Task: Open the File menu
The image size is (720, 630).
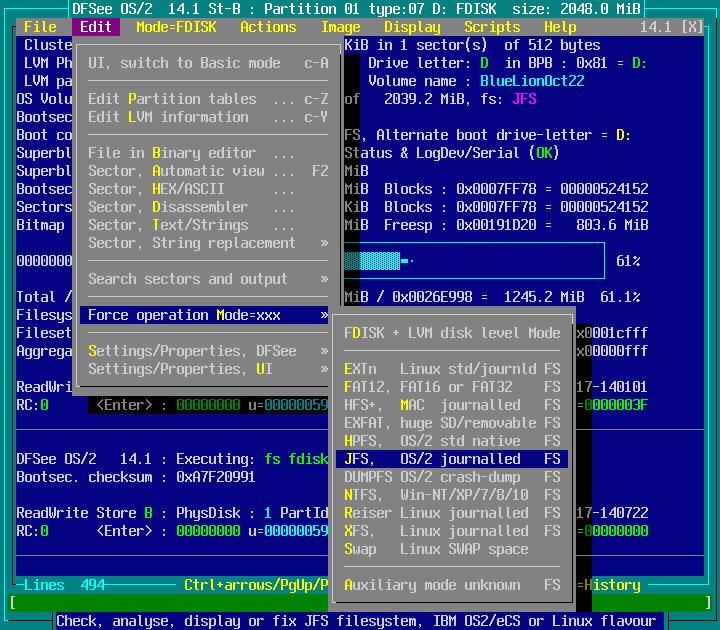Action: click(40, 27)
